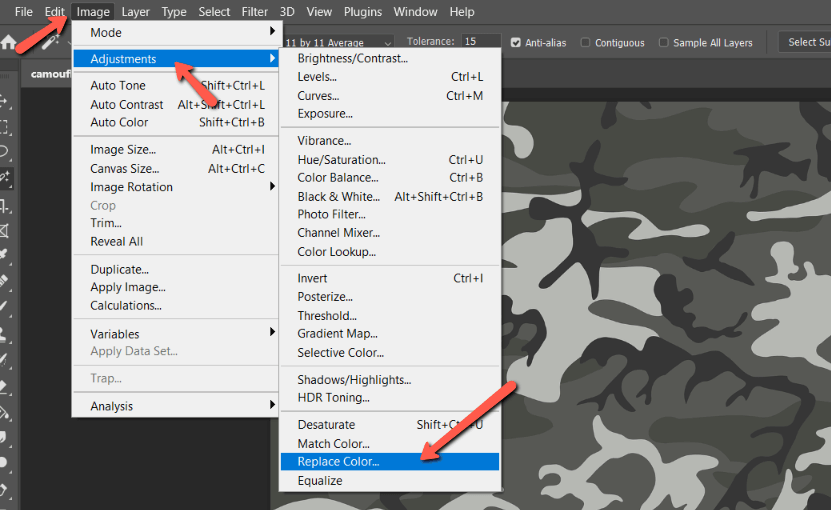Select the Lasso tool
Viewport: 831px width, 510px height.
pyautogui.click(x=5, y=153)
